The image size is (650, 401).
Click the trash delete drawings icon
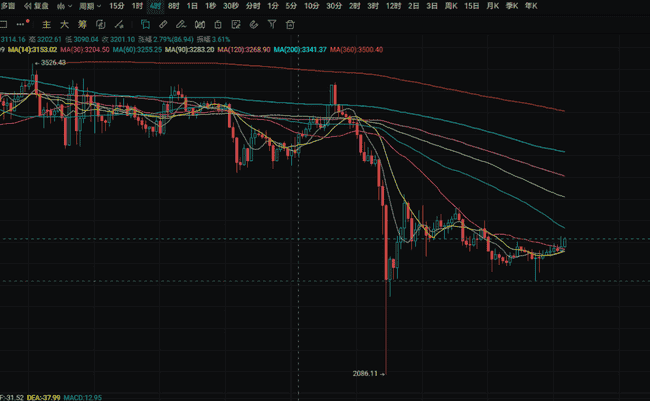[x=290, y=23]
